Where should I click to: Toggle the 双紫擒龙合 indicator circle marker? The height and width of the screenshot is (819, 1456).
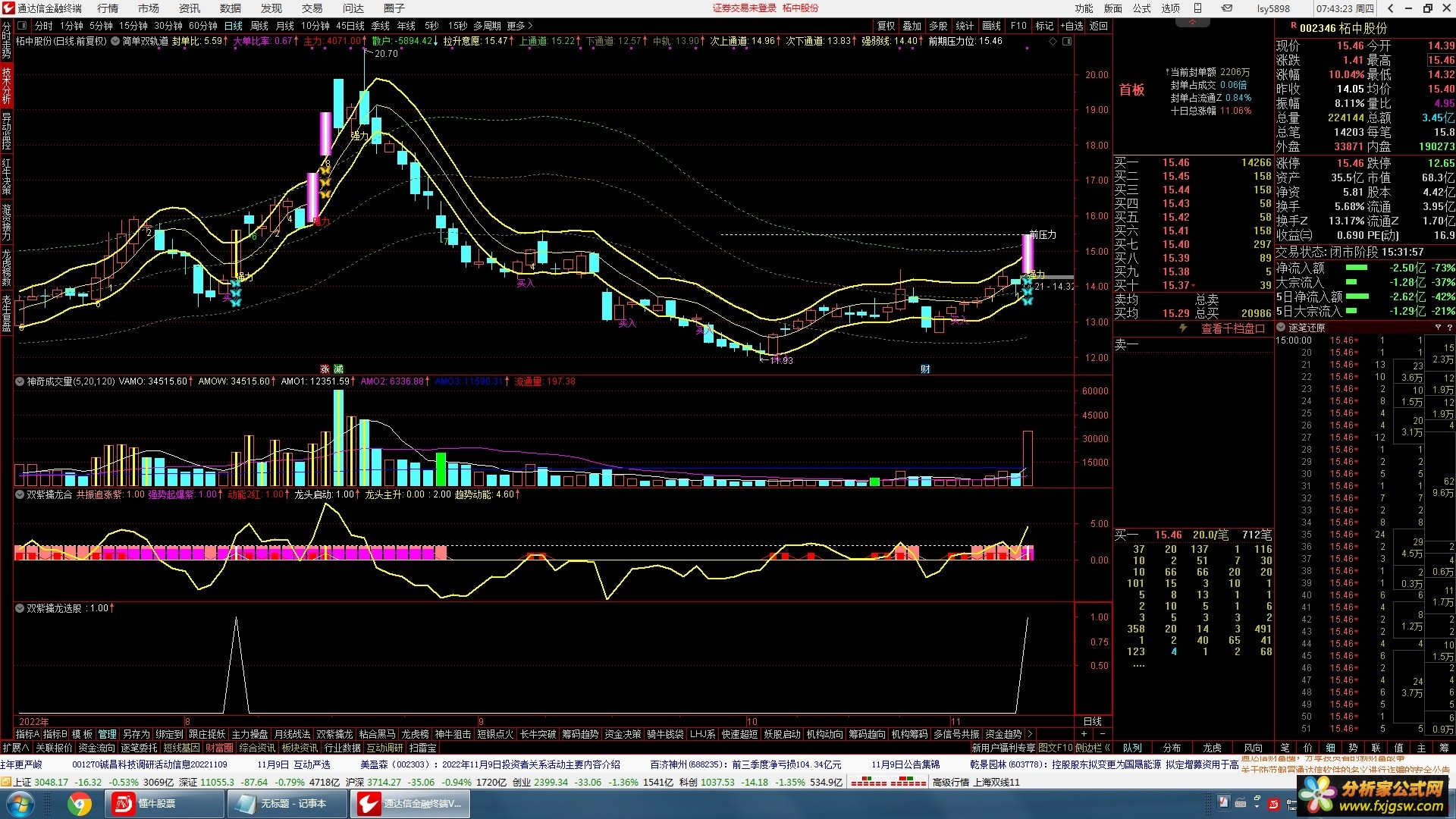[20, 494]
